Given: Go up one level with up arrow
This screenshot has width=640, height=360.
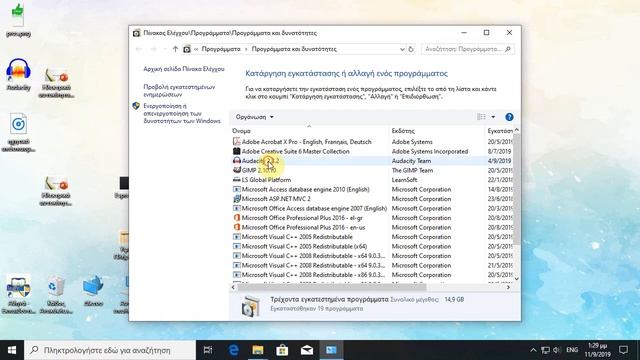Looking at the screenshot, I should coord(175,49).
